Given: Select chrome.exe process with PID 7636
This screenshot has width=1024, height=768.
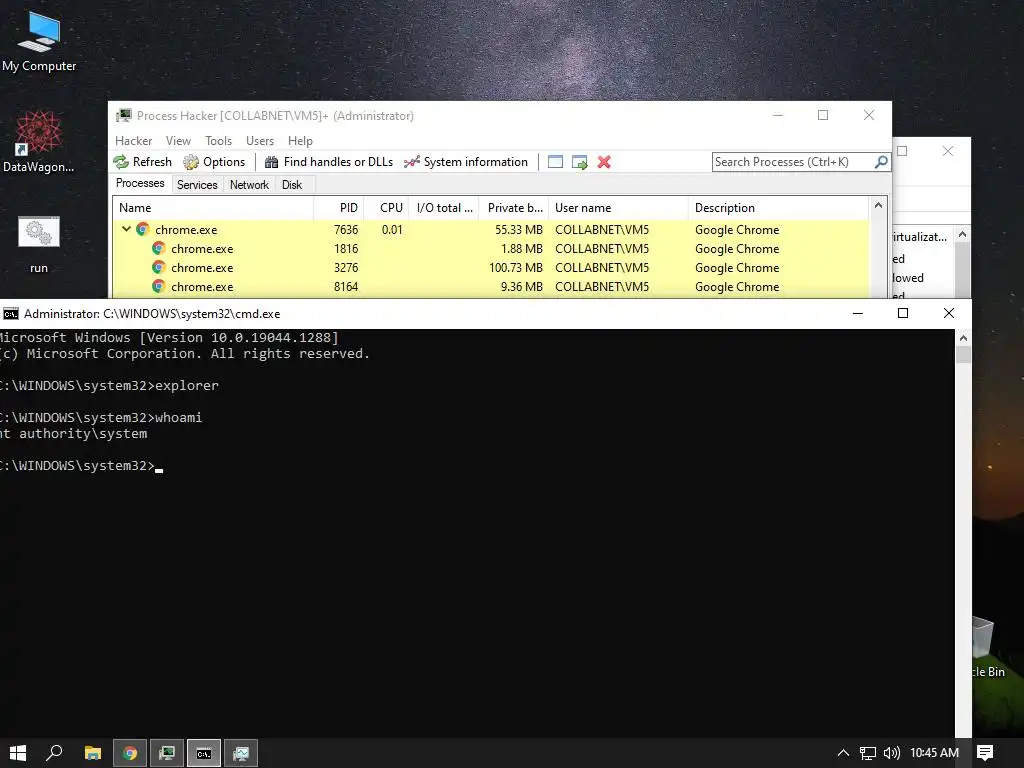Looking at the screenshot, I should click(490, 230).
